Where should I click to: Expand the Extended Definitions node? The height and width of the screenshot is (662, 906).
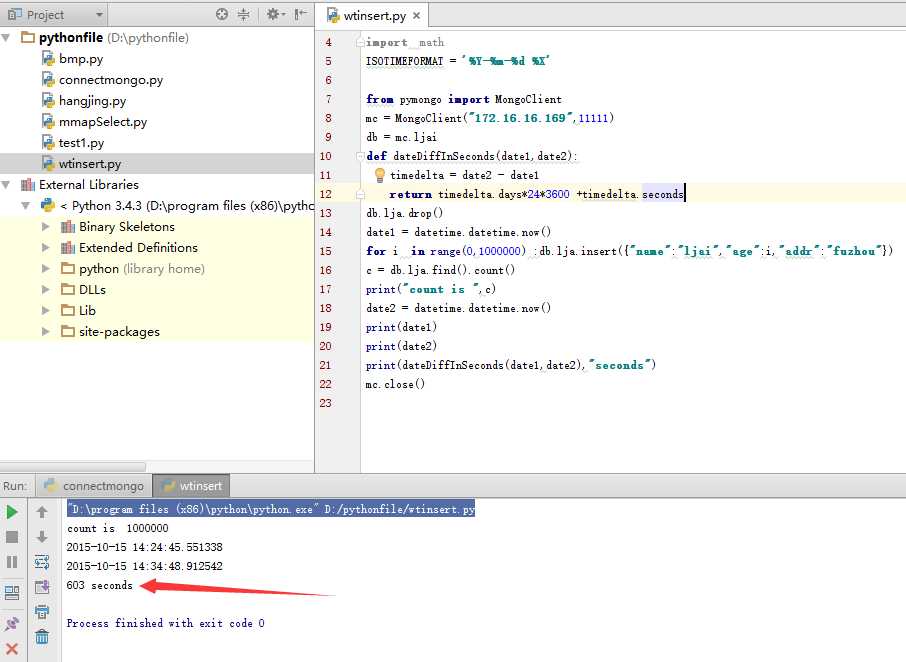tap(46, 248)
